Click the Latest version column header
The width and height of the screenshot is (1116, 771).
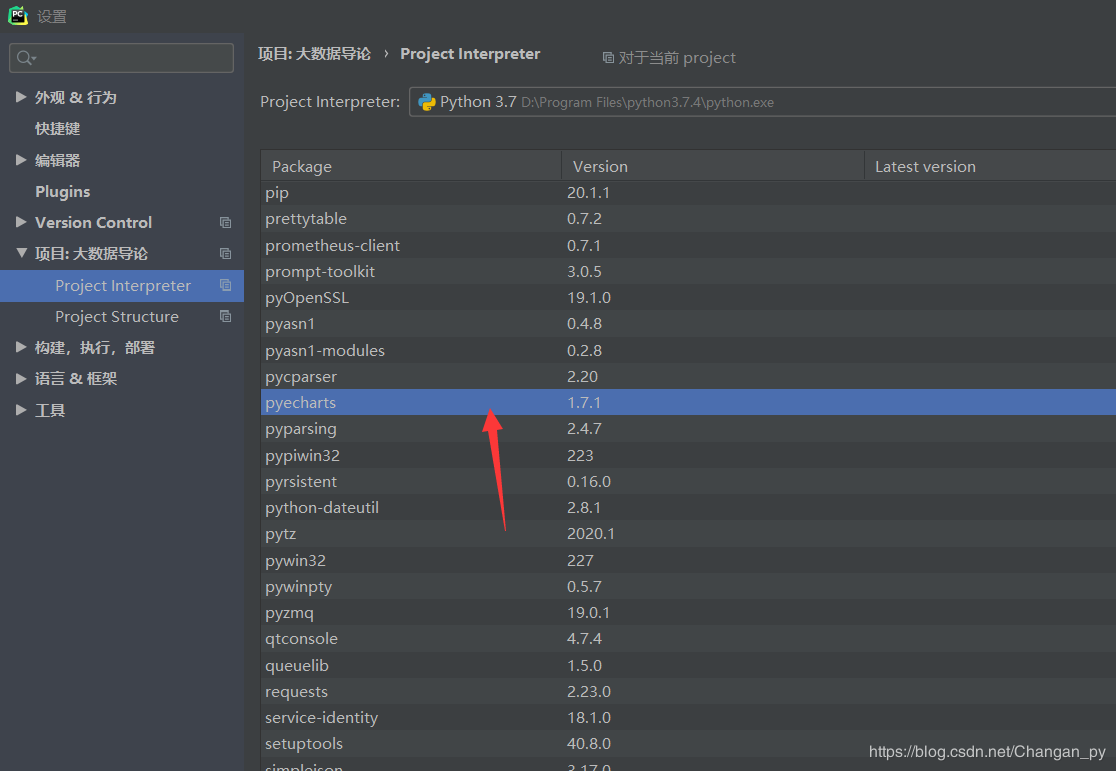(x=990, y=166)
